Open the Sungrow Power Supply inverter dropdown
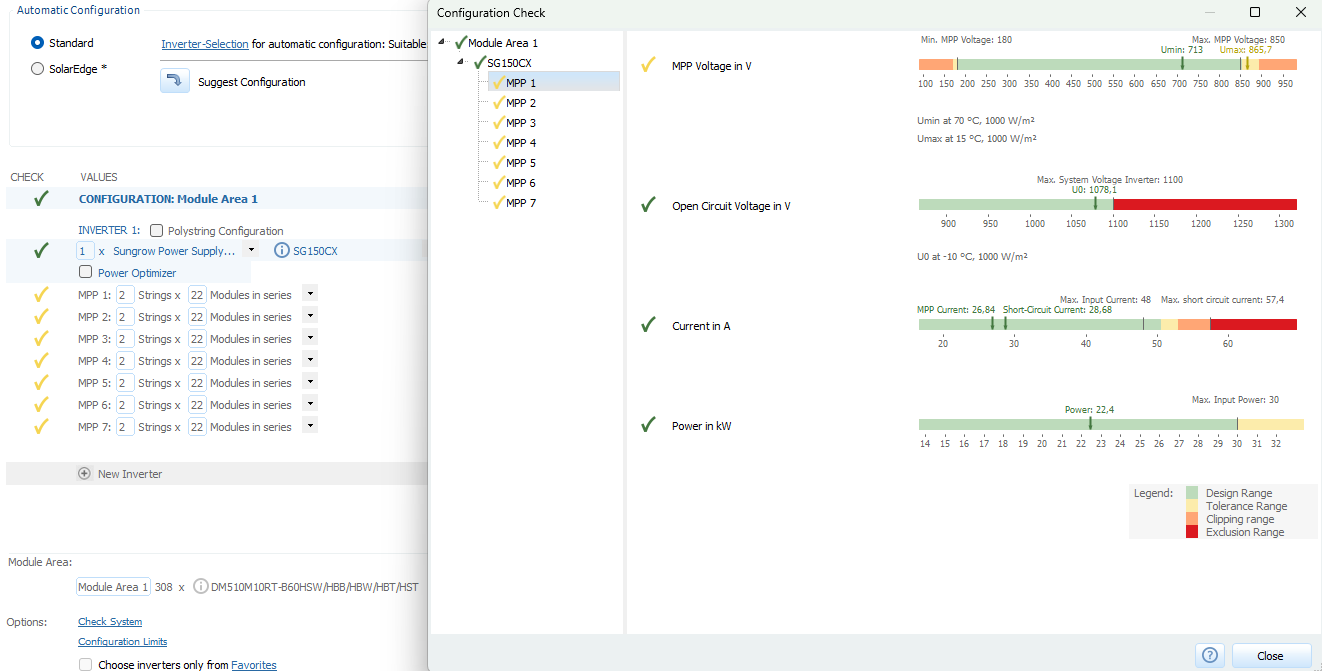 point(251,250)
